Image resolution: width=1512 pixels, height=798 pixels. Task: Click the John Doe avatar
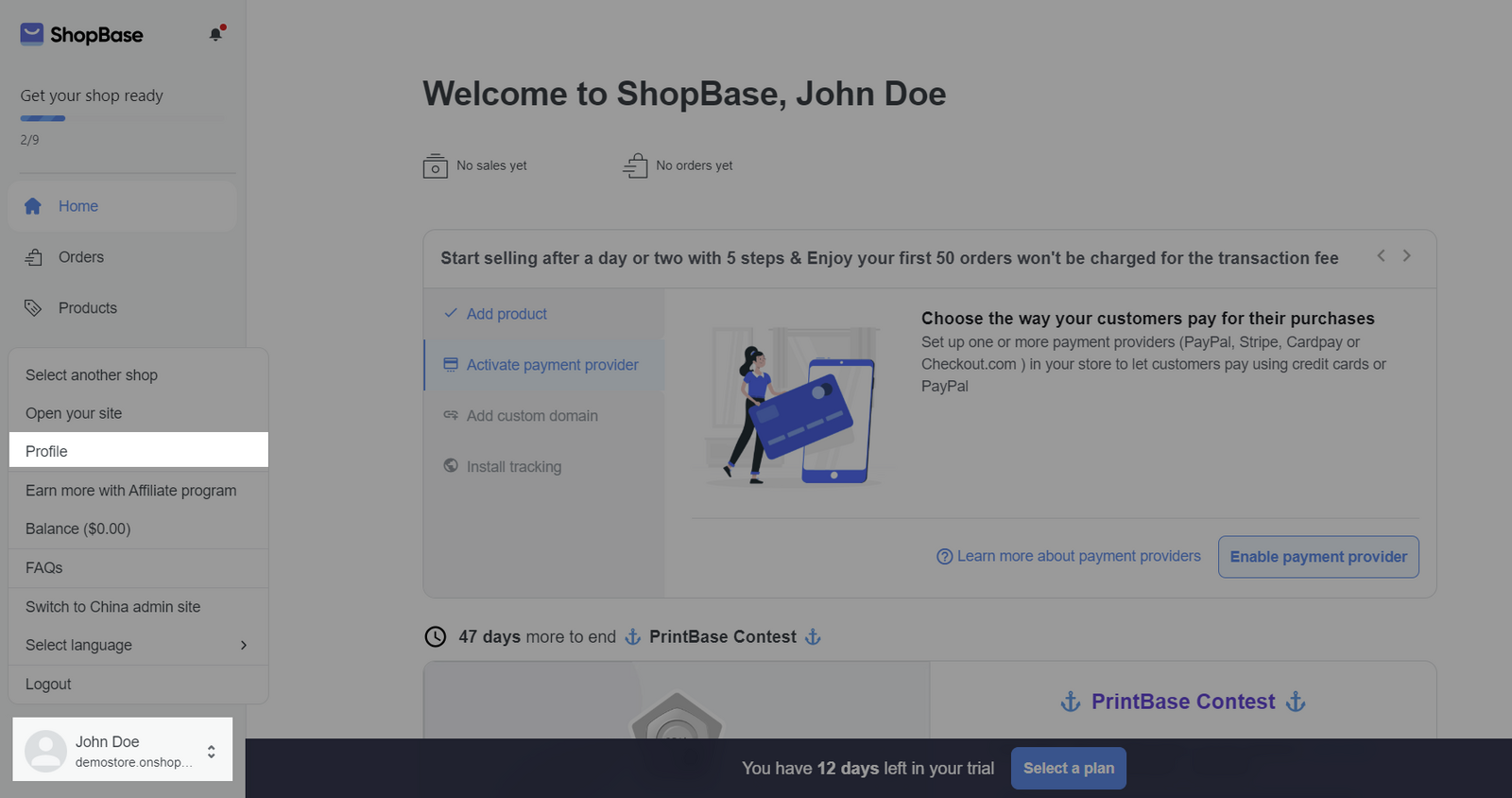[45, 751]
